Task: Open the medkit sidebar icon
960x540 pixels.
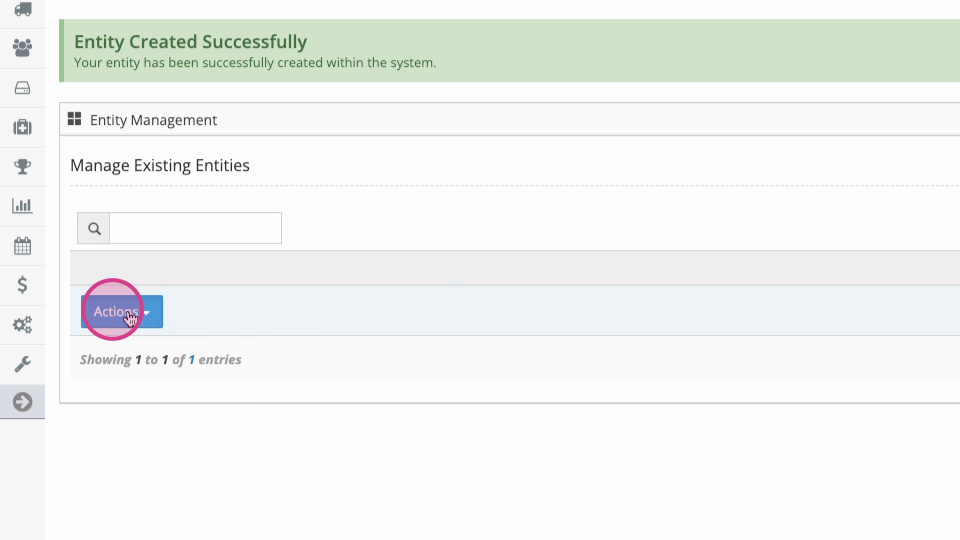Action: tap(23, 127)
